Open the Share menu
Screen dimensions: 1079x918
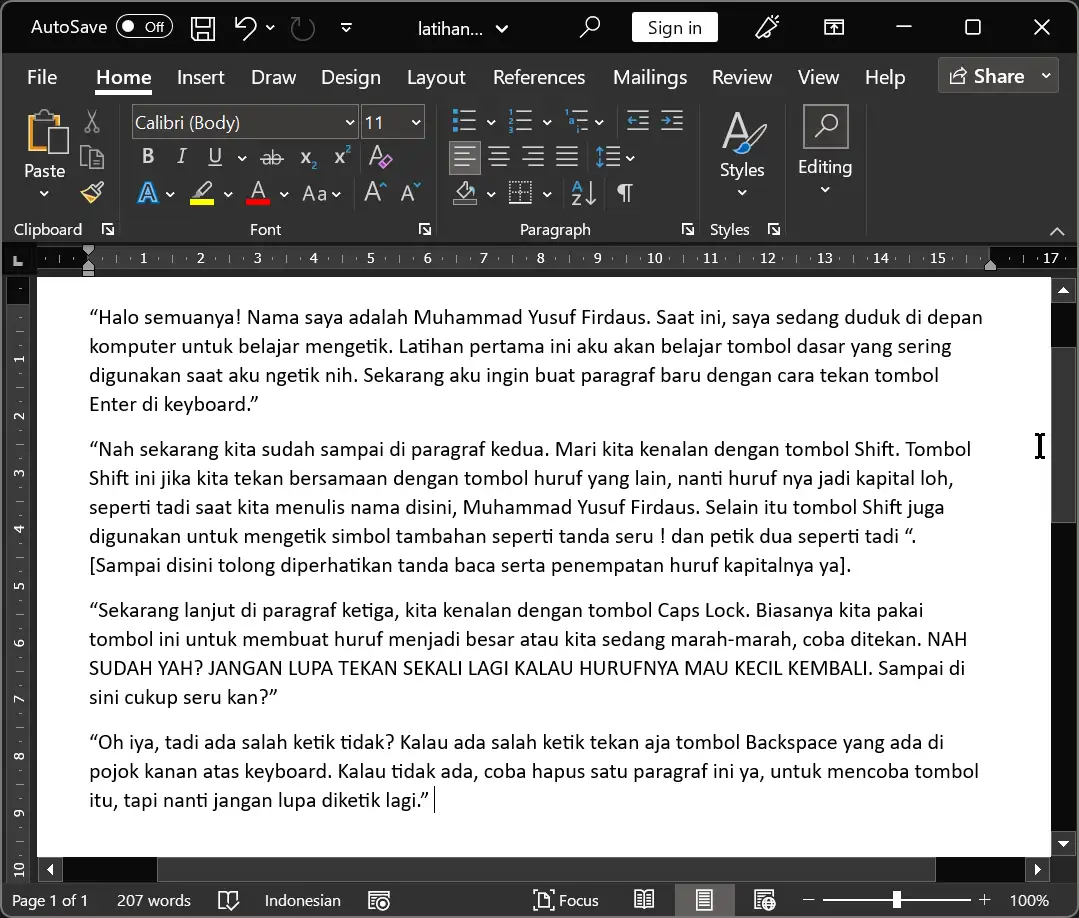pos(996,75)
